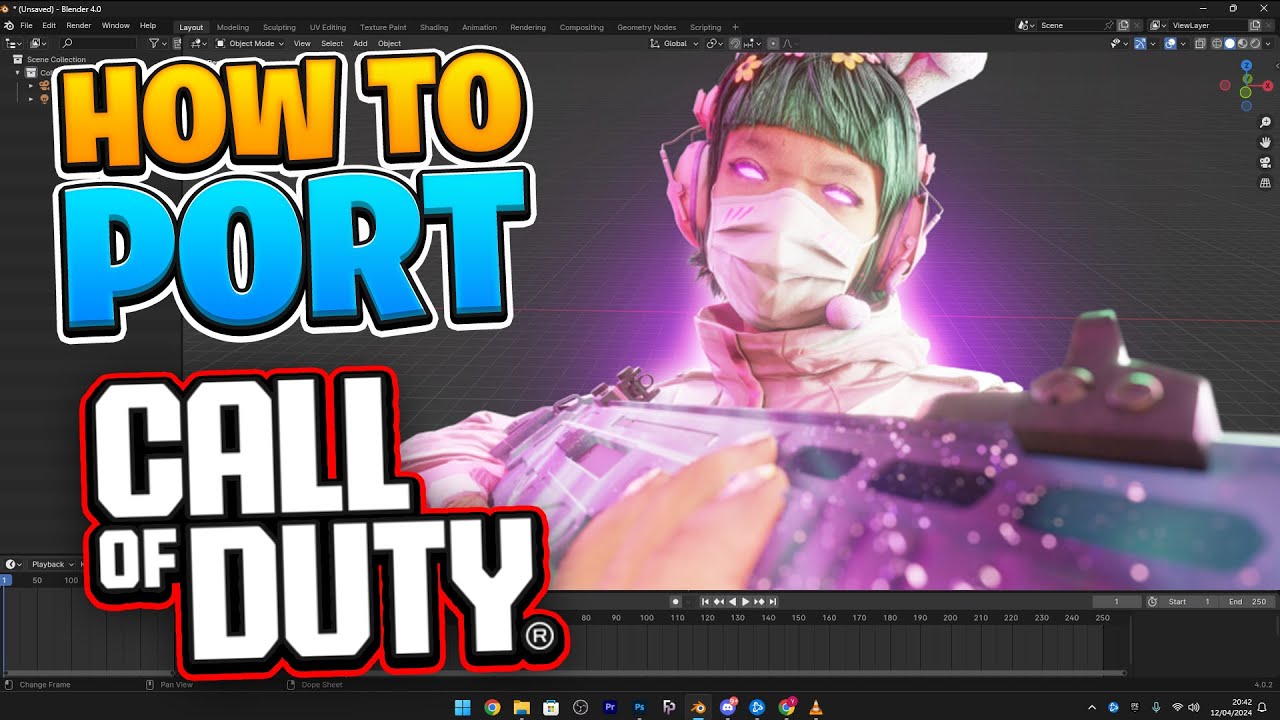
Task: Click the new view layer icon
Action: pyautogui.click(x=1255, y=25)
